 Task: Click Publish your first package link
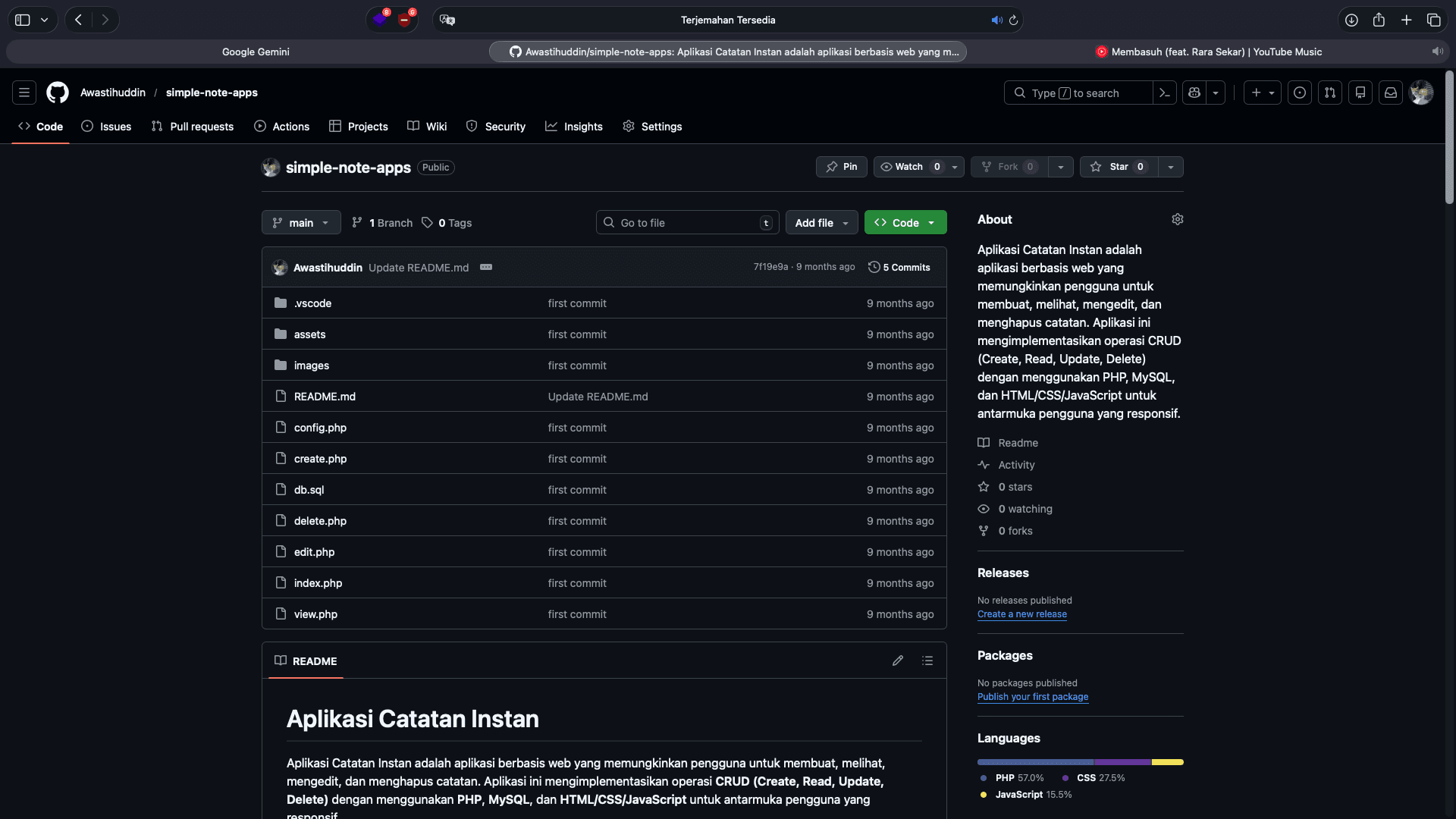coord(1033,696)
